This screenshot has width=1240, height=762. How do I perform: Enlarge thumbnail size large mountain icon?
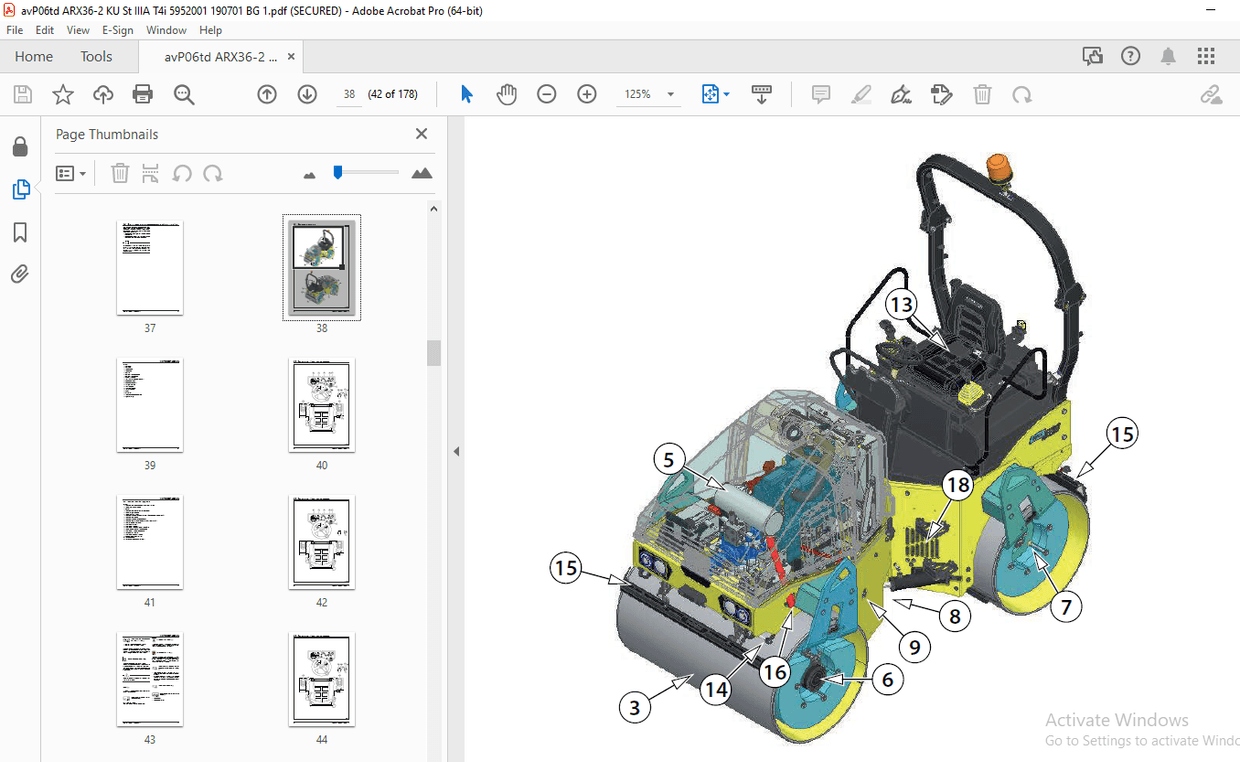coord(422,173)
